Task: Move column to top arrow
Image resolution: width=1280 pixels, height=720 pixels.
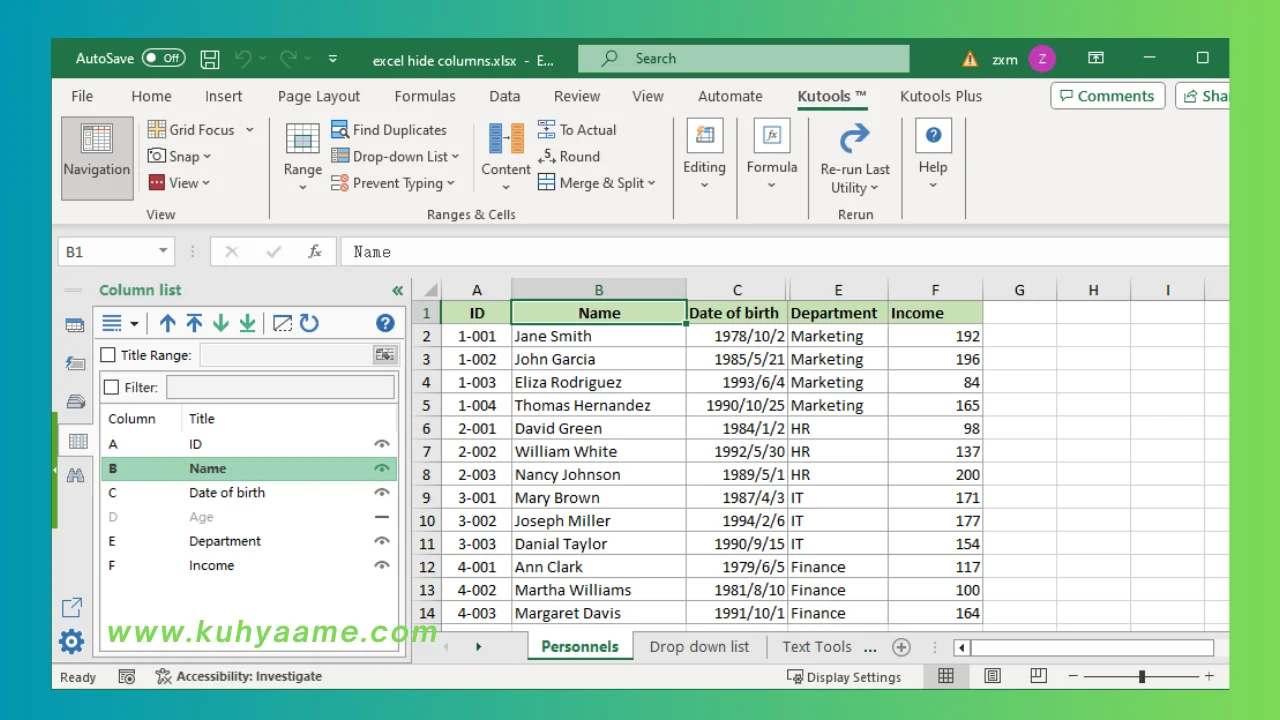Action: (194, 323)
